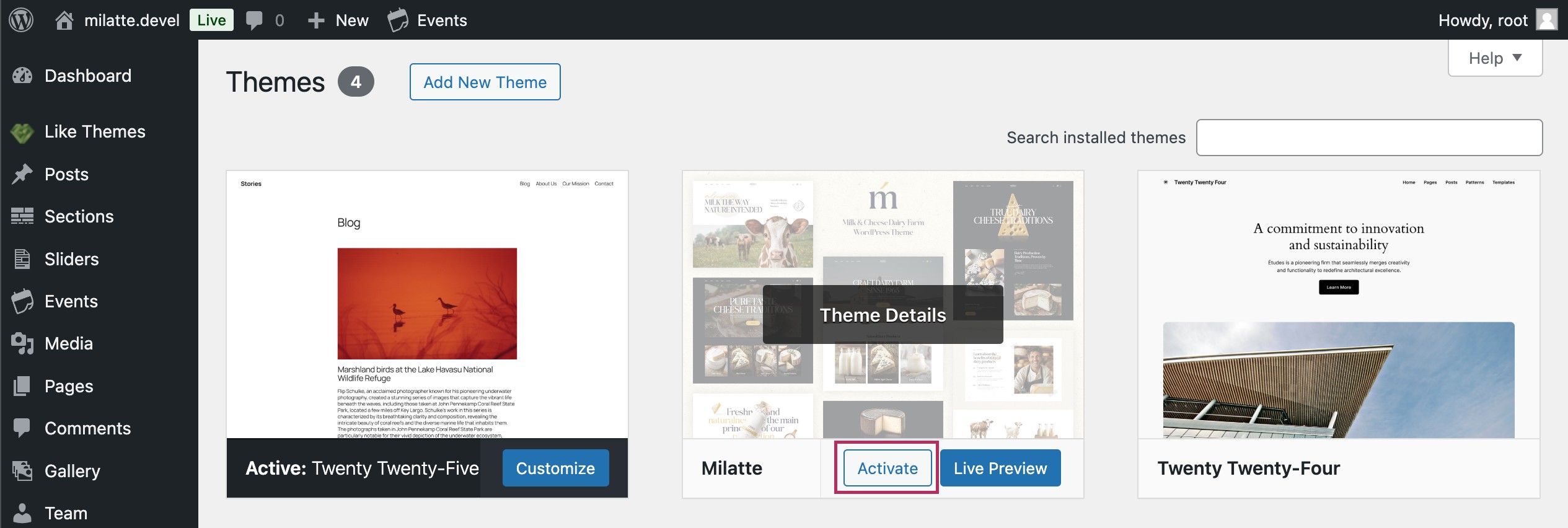This screenshot has height=528, width=1568.
Task: Click the Events ticket icon in sidebar
Action: (22, 301)
